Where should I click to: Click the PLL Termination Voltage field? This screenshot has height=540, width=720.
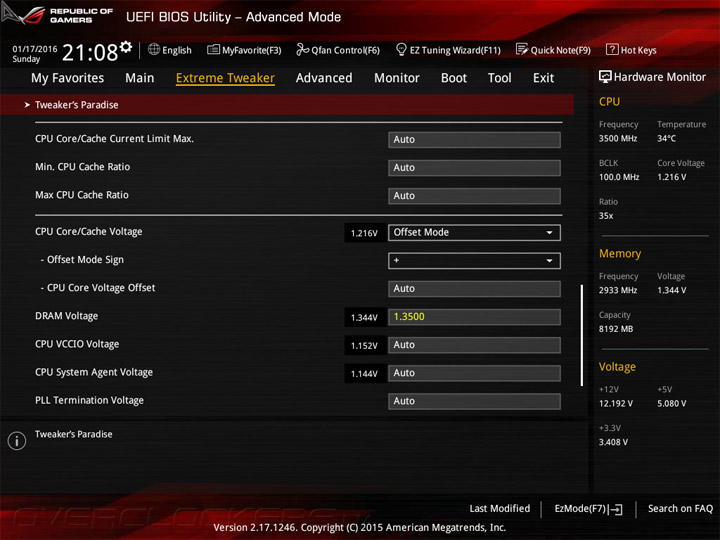tap(474, 401)
